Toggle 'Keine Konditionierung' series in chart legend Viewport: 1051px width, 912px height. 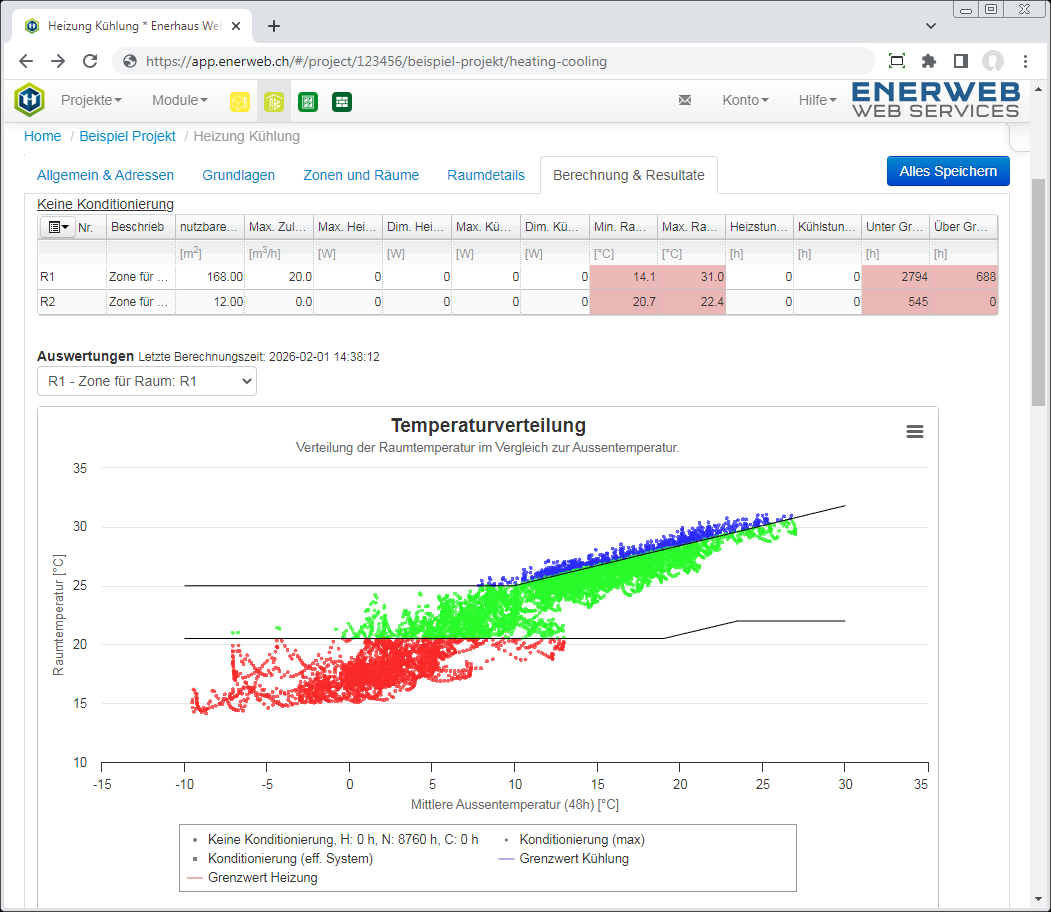[x=343, y=839]
